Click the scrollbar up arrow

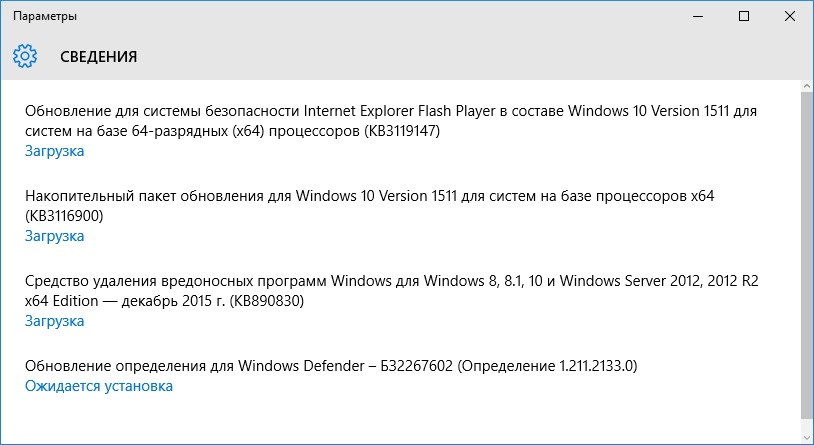click(x=807, y=86)
